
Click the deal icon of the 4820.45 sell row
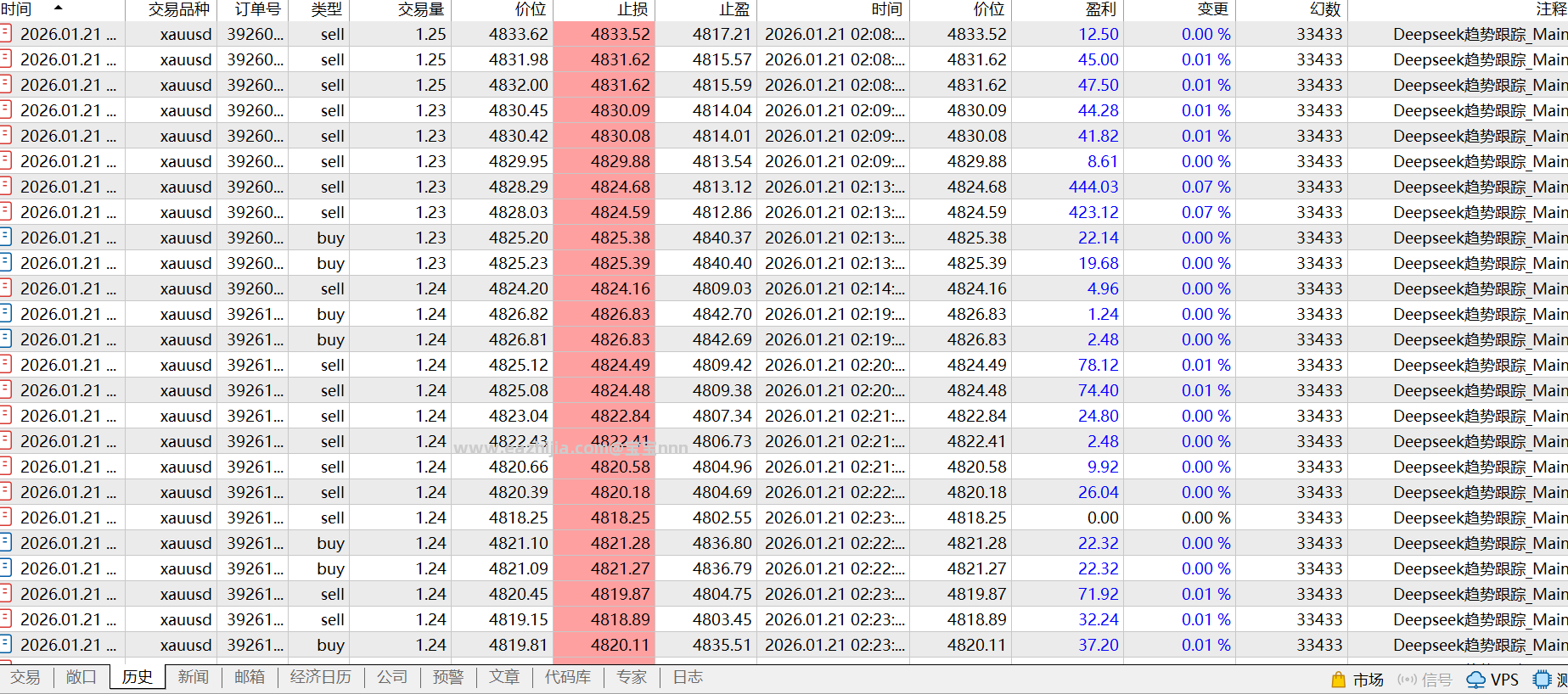point(5,594)
